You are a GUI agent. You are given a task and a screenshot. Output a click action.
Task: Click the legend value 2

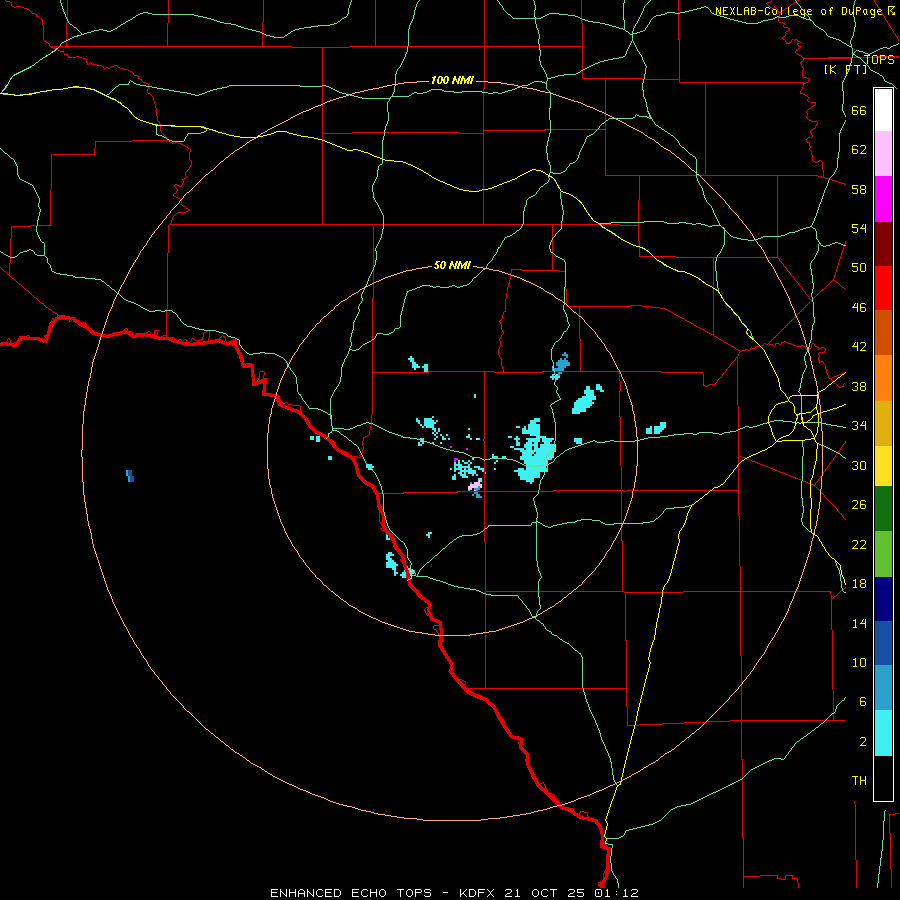(863, 742)
